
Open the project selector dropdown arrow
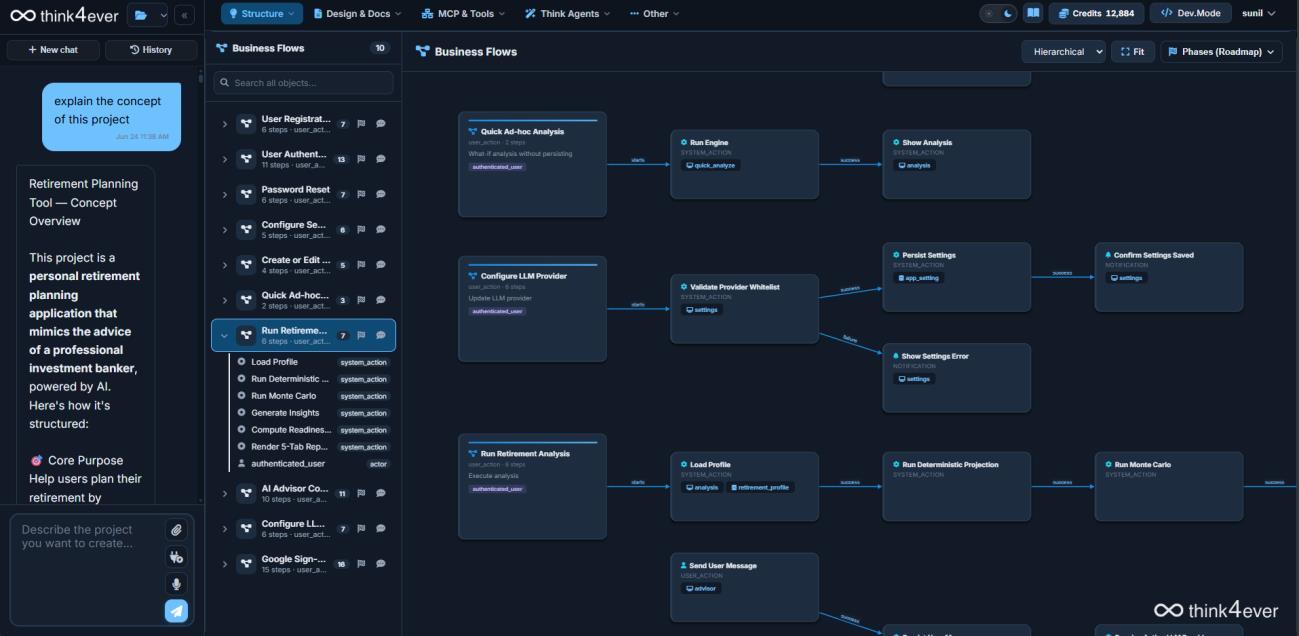tap(164, 15)
